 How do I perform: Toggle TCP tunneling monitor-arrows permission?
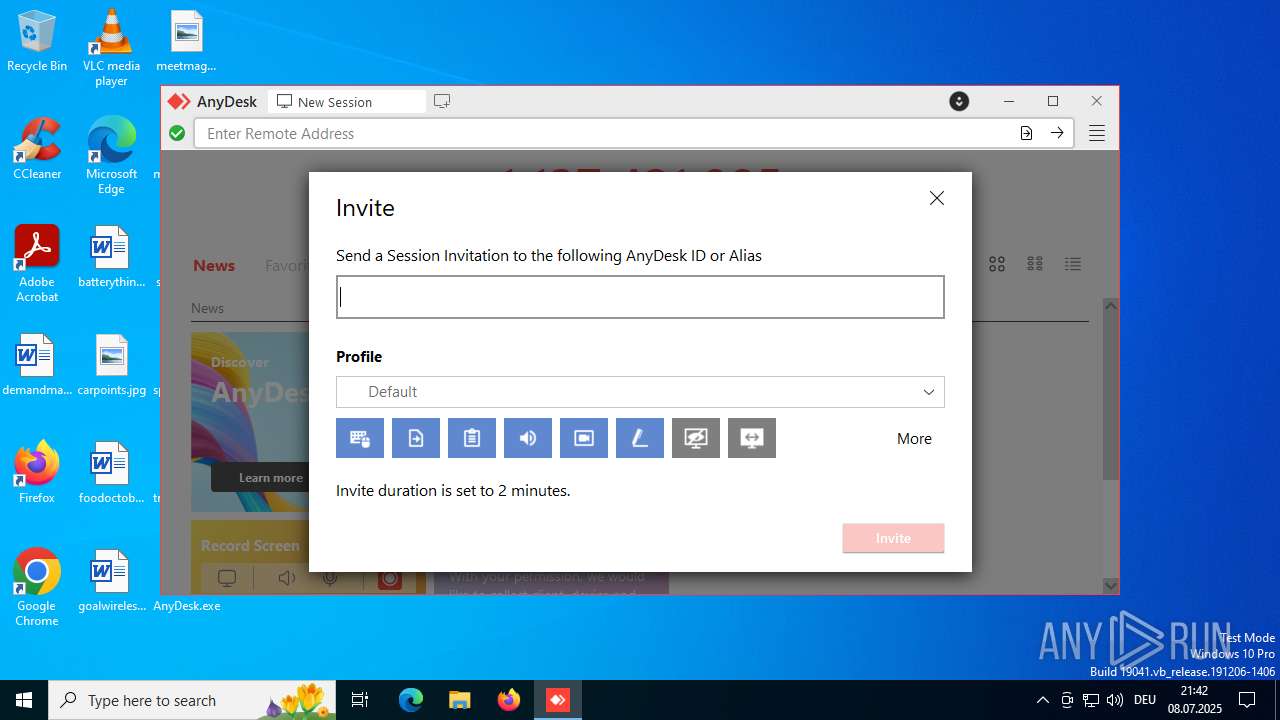752,438
